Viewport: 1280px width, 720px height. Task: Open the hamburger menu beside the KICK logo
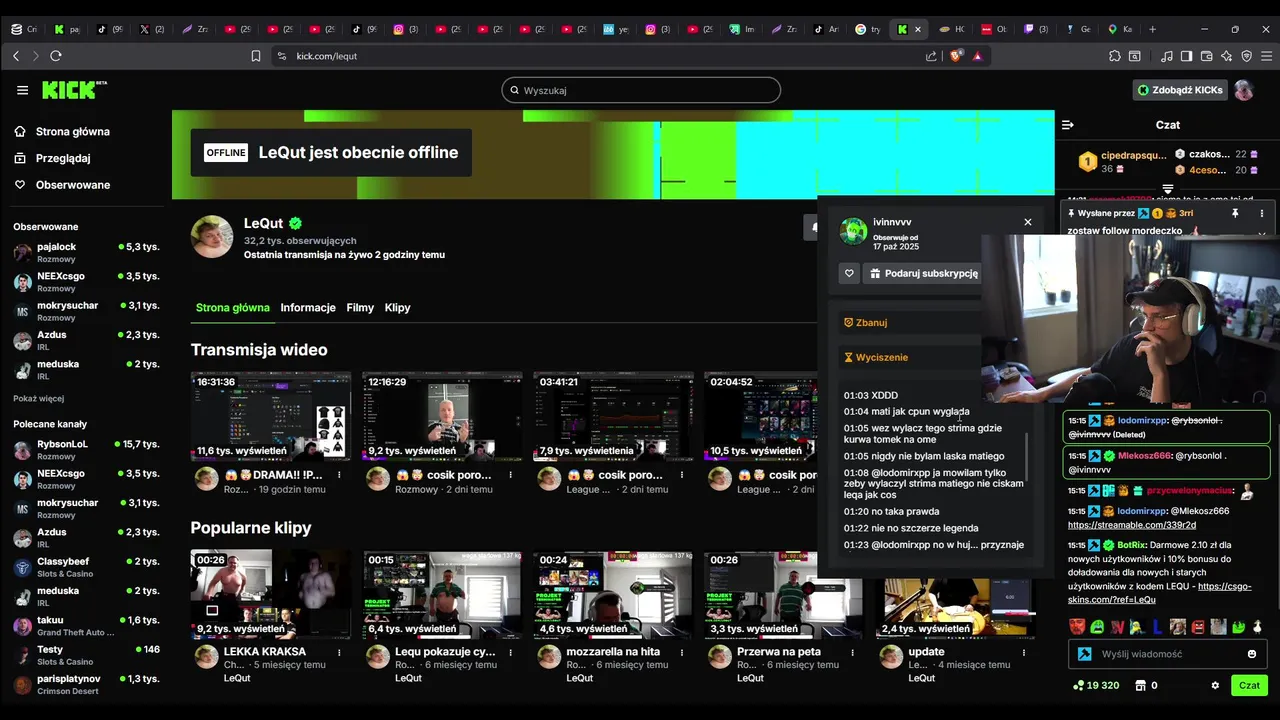pyautogui.click(x=22, y=90)
